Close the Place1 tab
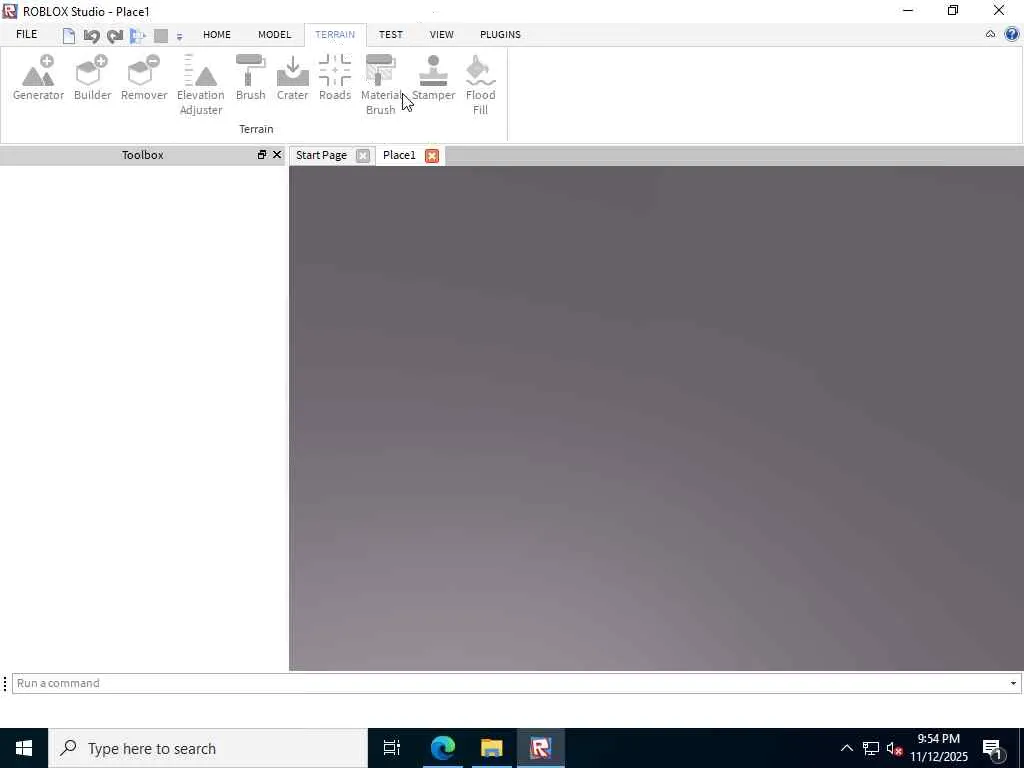Image resolution: width=1024 pixels, height=768 pixels. (x=432, y=155)
